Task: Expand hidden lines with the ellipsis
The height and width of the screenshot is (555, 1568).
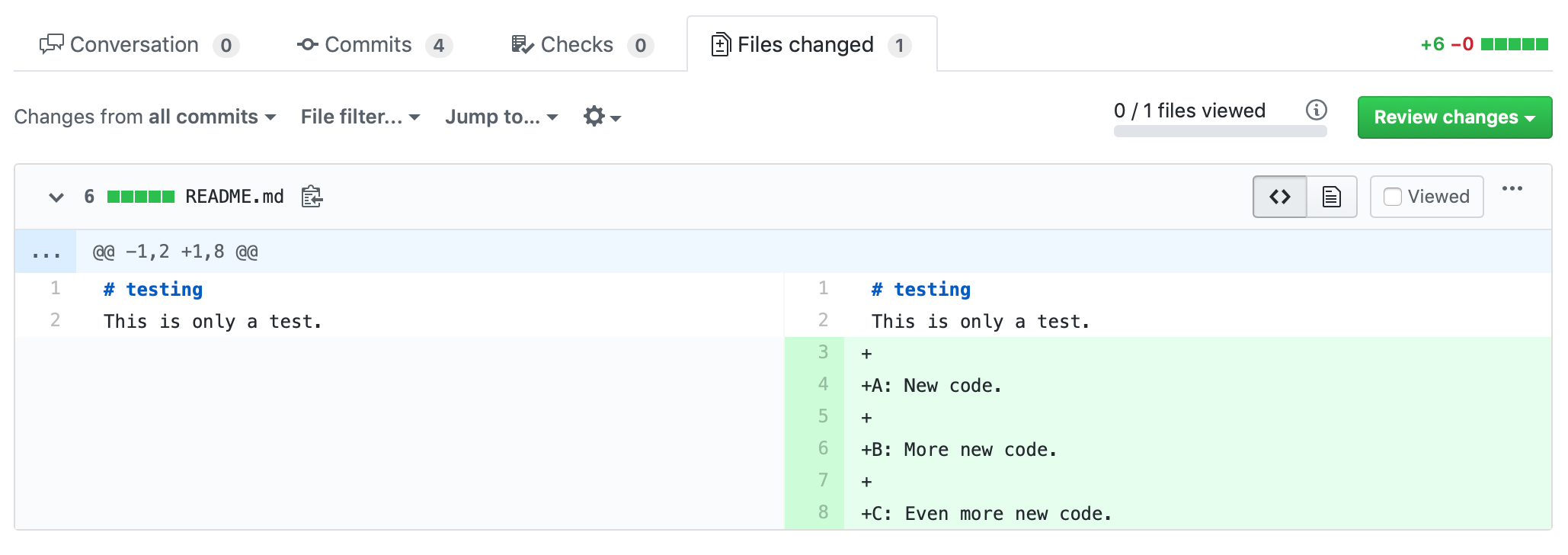Action: 46,252
